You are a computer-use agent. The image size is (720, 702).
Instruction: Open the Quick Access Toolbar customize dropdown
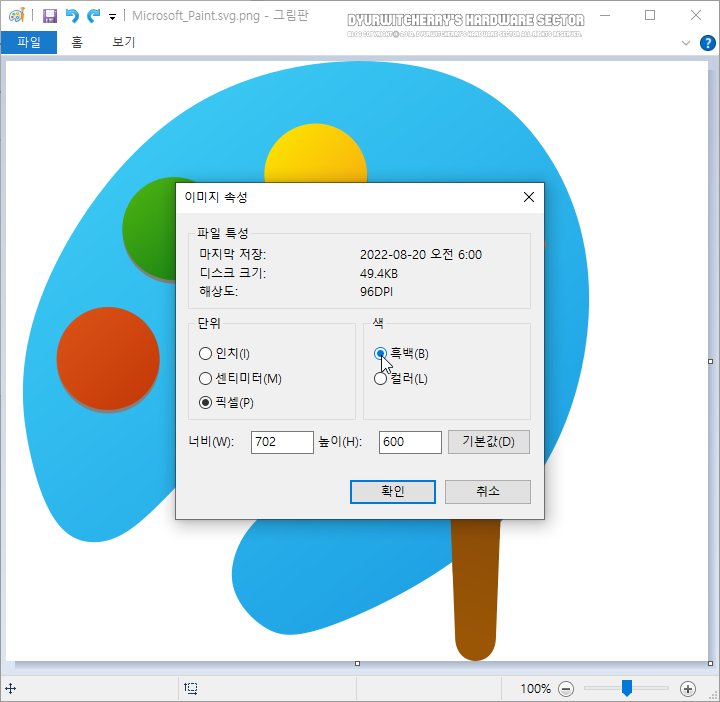tap(112, 17)
